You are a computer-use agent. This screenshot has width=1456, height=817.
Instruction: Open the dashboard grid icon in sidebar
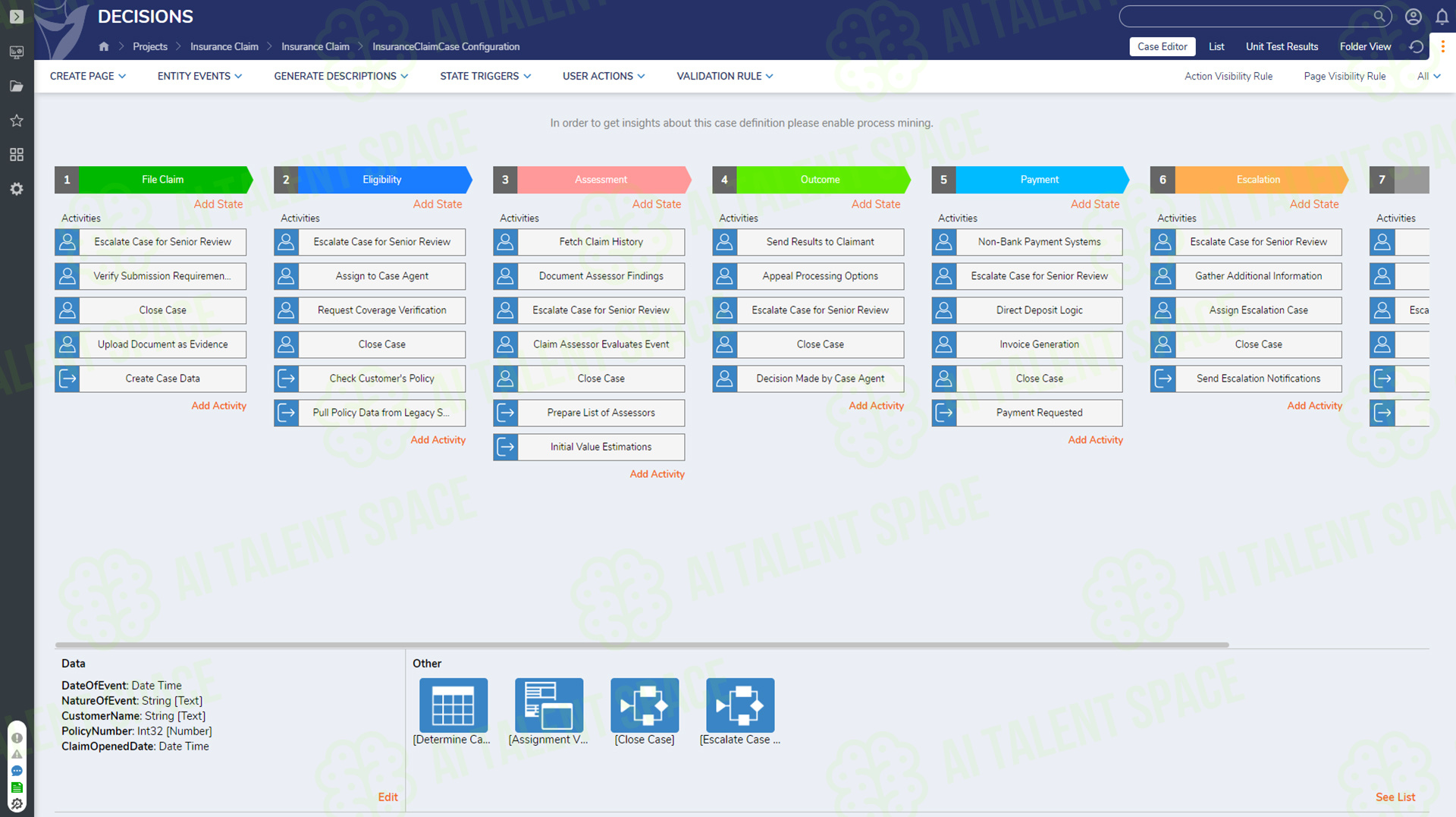point(17,155)
